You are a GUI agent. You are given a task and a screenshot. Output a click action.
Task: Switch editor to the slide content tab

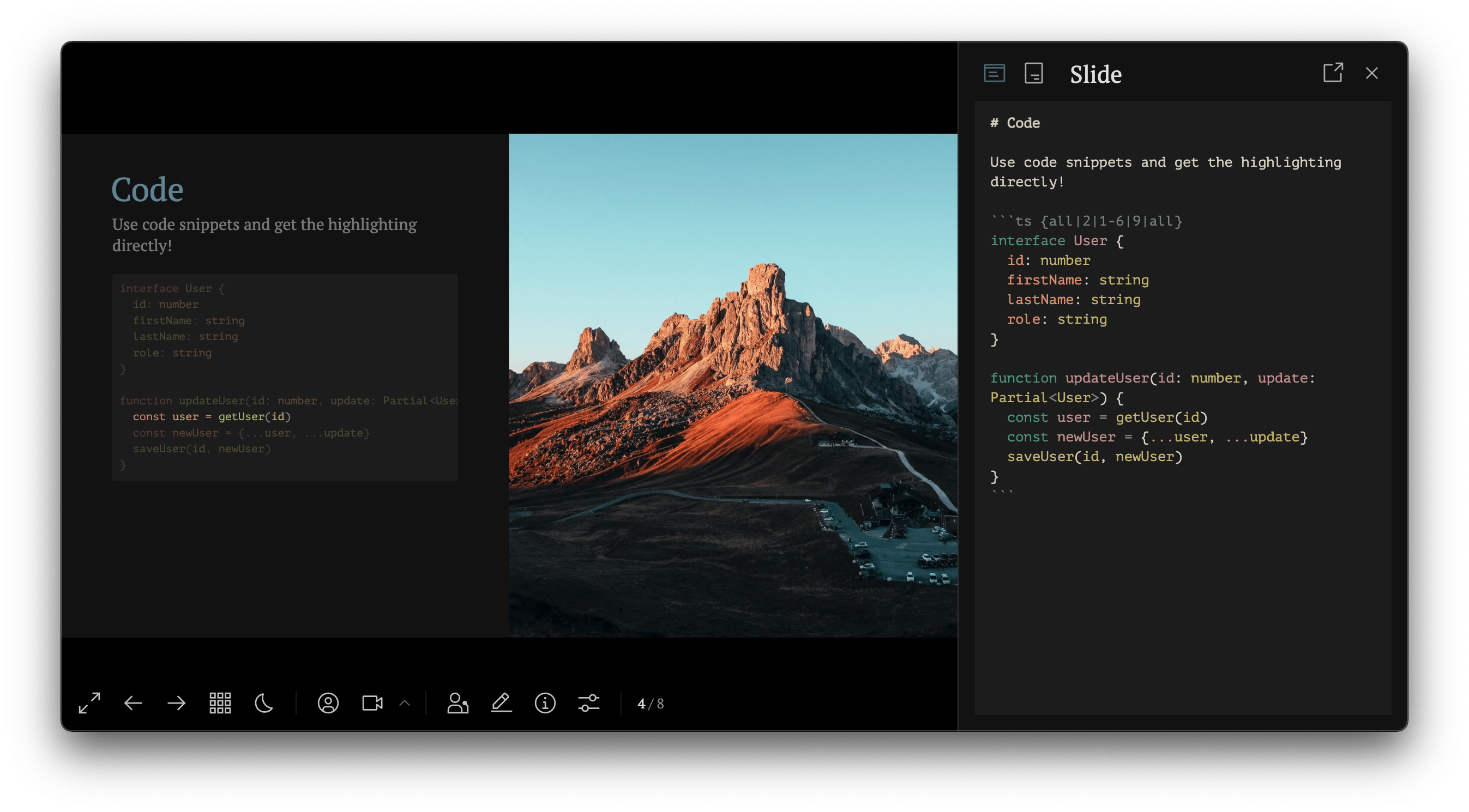995,74
